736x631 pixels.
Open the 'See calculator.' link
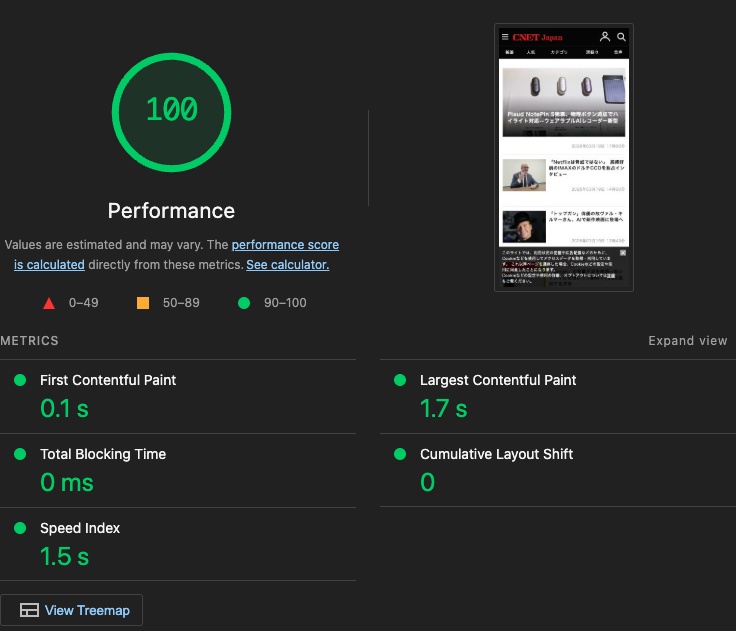pos(287,265)
